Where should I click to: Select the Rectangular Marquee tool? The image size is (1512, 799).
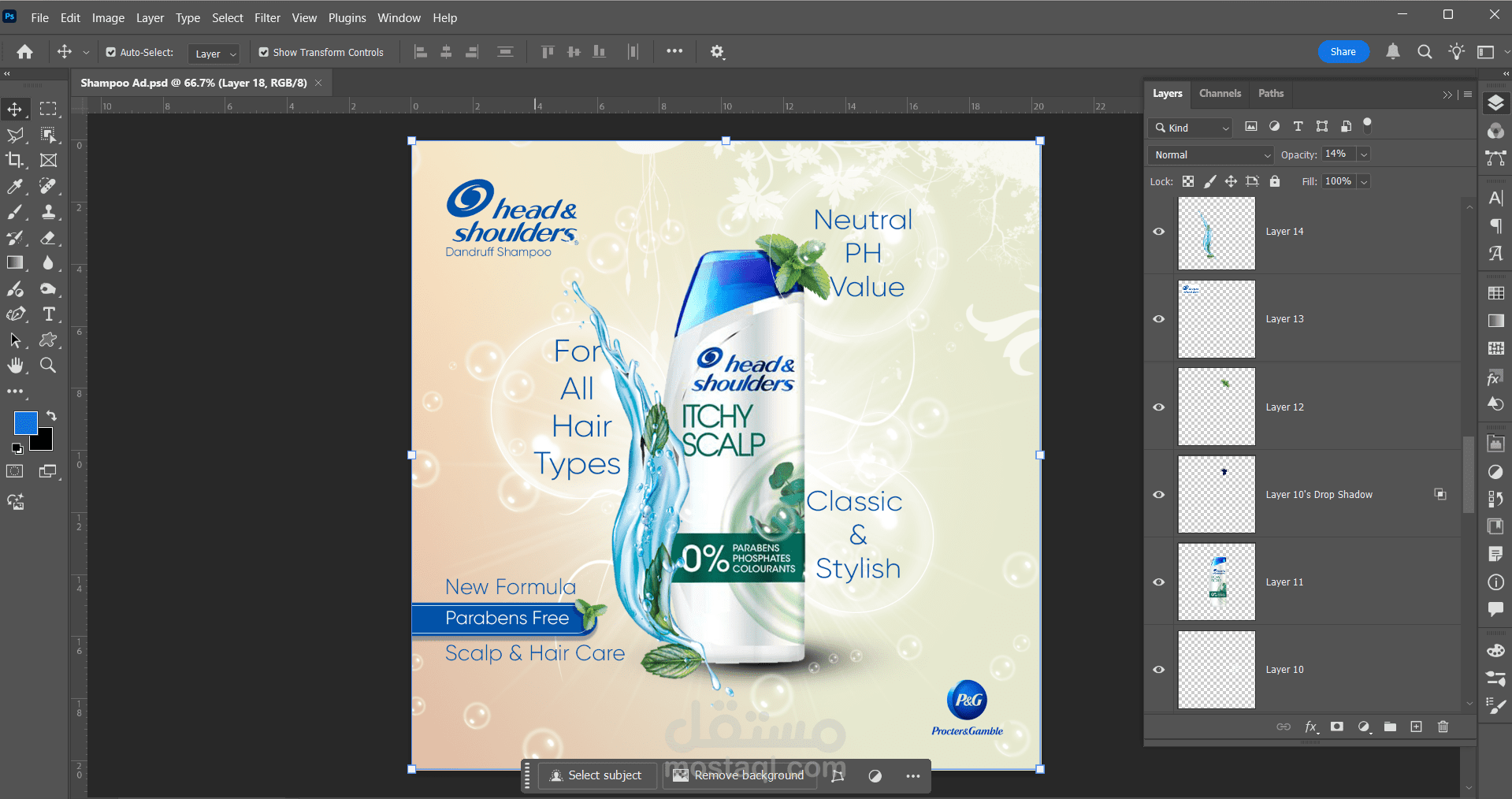click(x=49, y=109)
